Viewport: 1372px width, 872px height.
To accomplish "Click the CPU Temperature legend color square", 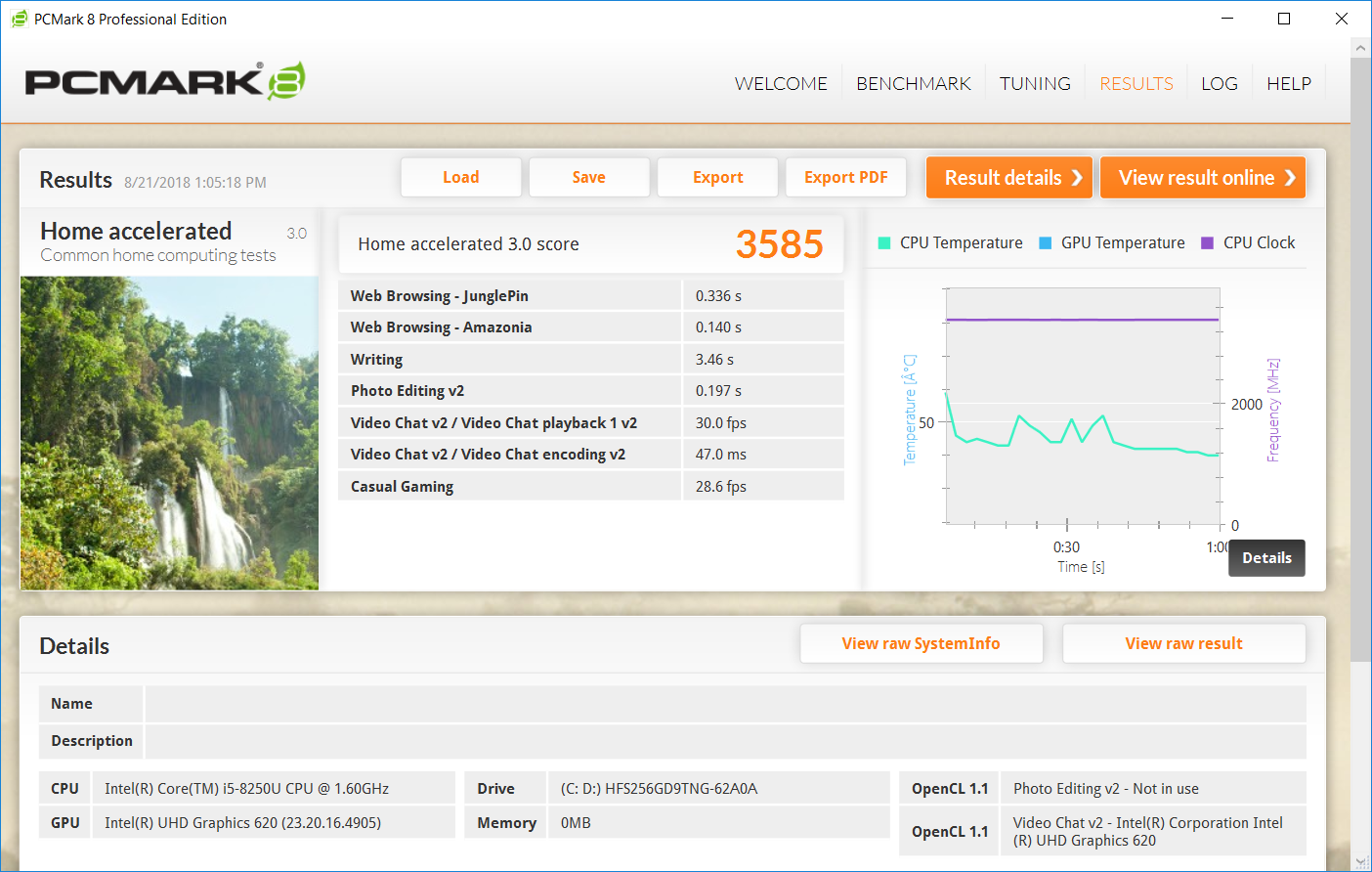I will point(884,243).
